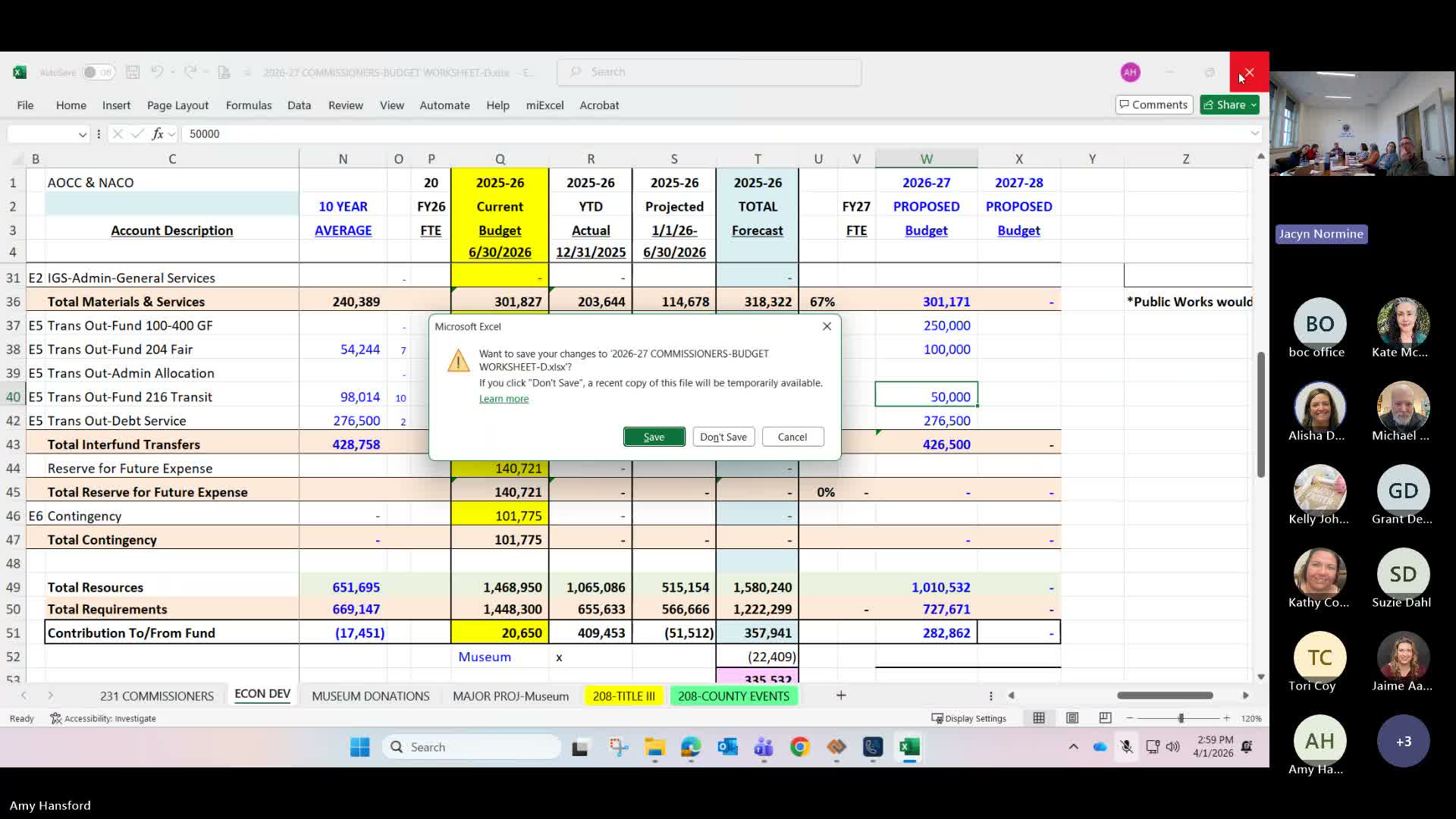Close the Microsoft Excel dialog with X
1456x819 pixels.
click(827, 326)
